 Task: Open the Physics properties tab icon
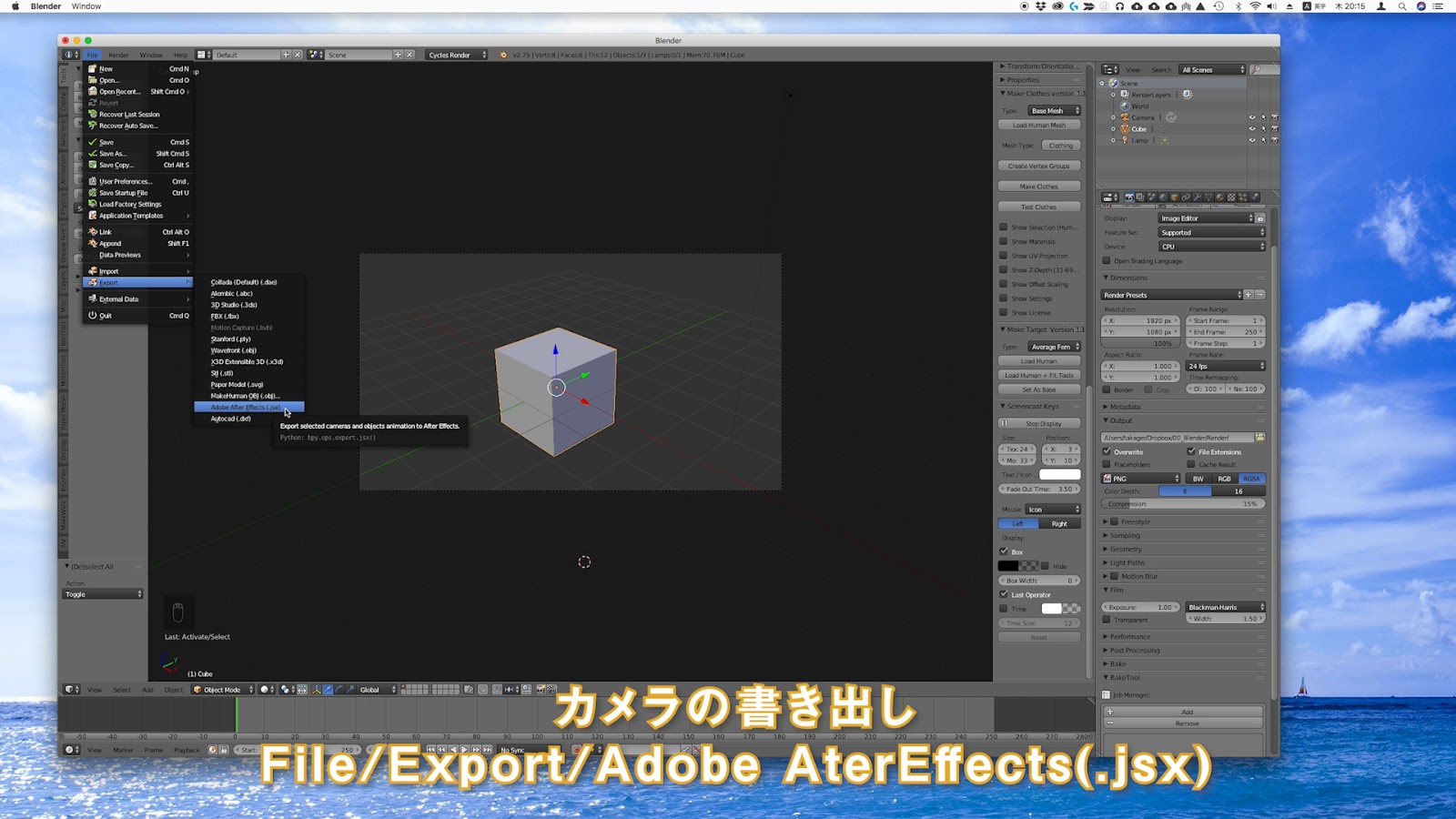click(x=1254, y=197)
